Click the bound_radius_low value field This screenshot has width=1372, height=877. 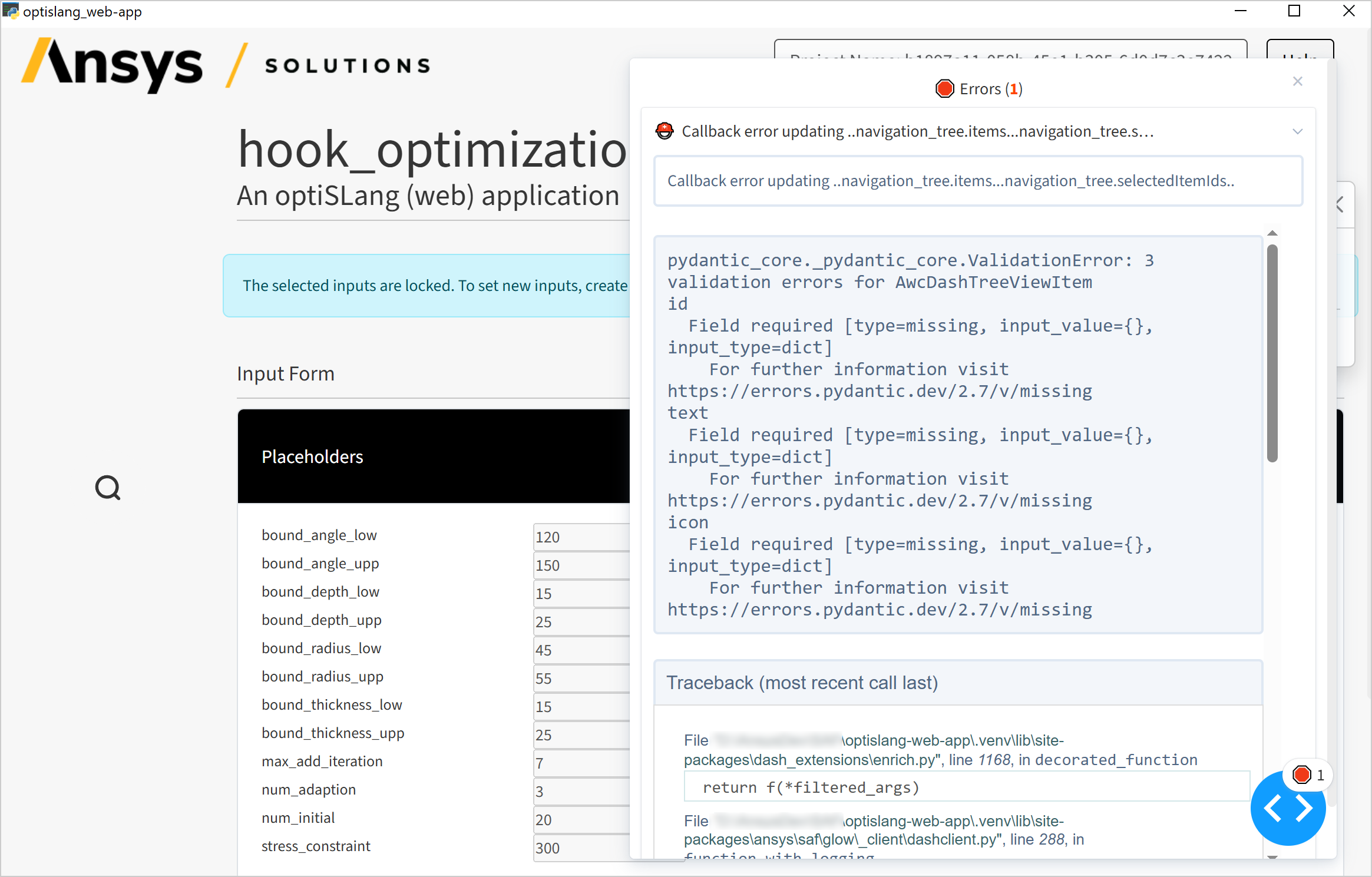581,650
